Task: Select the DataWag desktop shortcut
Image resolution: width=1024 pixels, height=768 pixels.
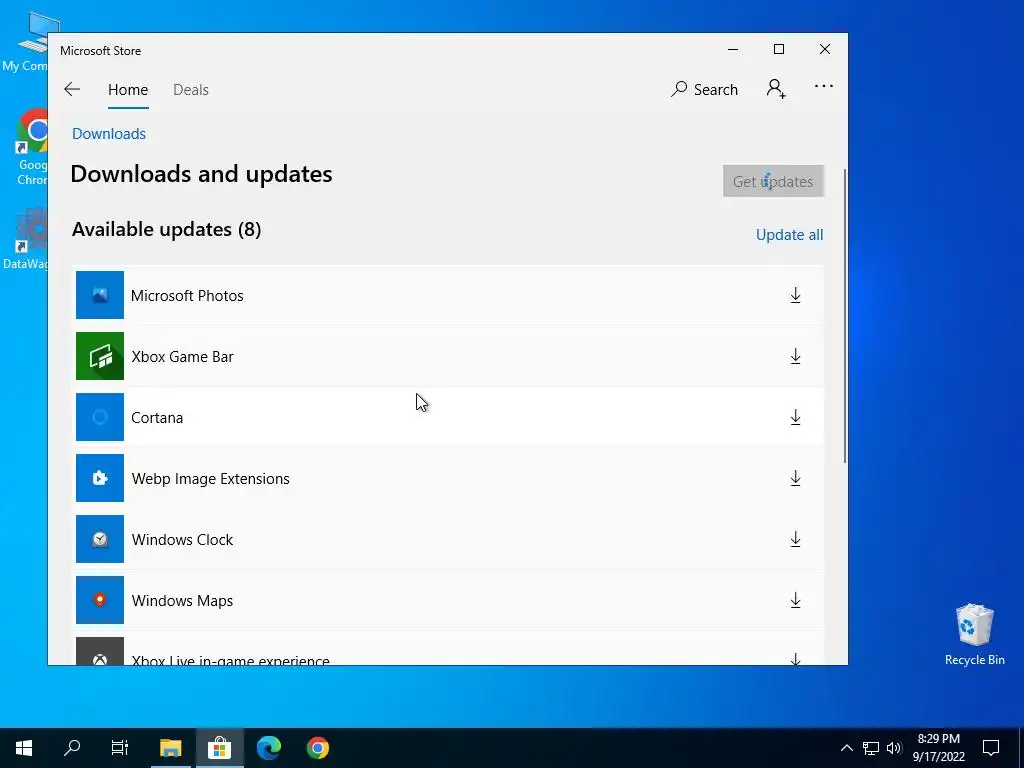Action: pyautogui.click(x=27, y=238)
